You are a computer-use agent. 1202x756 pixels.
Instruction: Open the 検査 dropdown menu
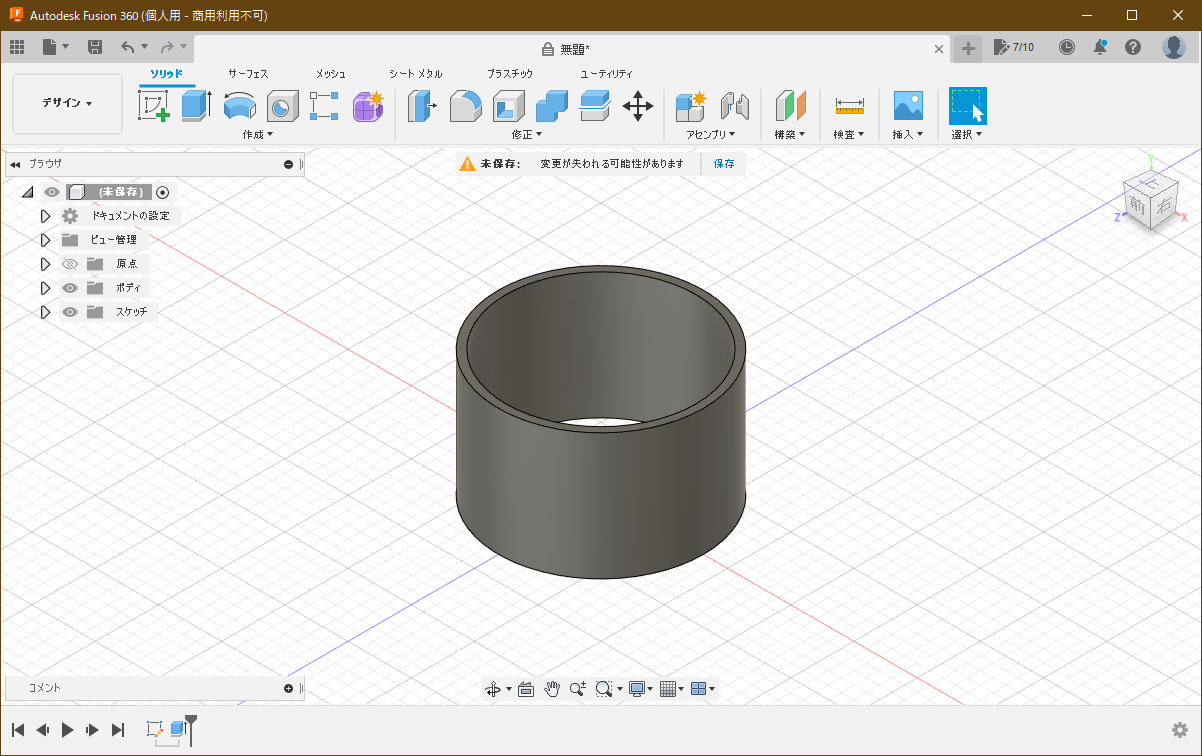click(x=849, y=134)
